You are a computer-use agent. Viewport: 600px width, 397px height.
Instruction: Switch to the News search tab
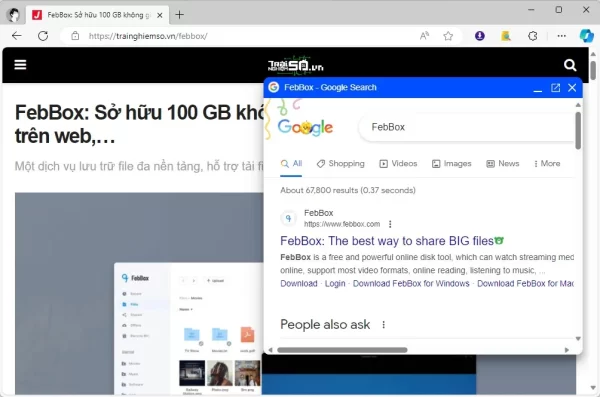(x=502, y=164)
